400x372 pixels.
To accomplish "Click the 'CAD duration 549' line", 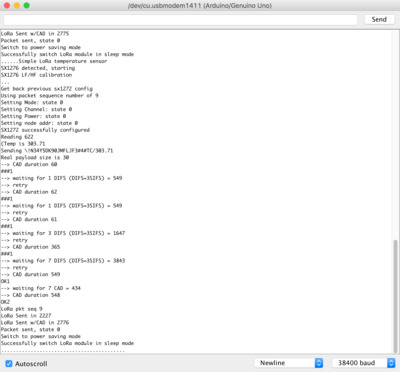I will 30,274.
